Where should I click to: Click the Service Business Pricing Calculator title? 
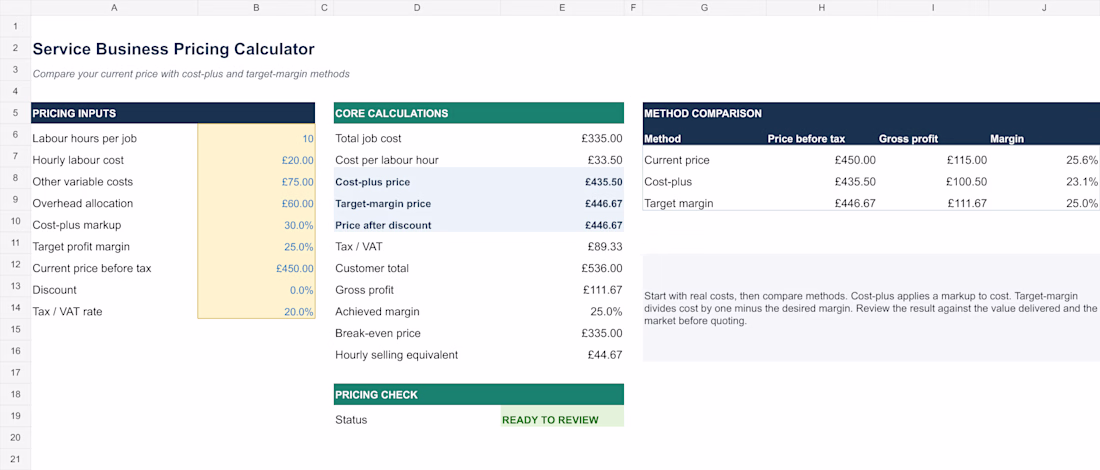pyautogui.click(x=173, y=49)
